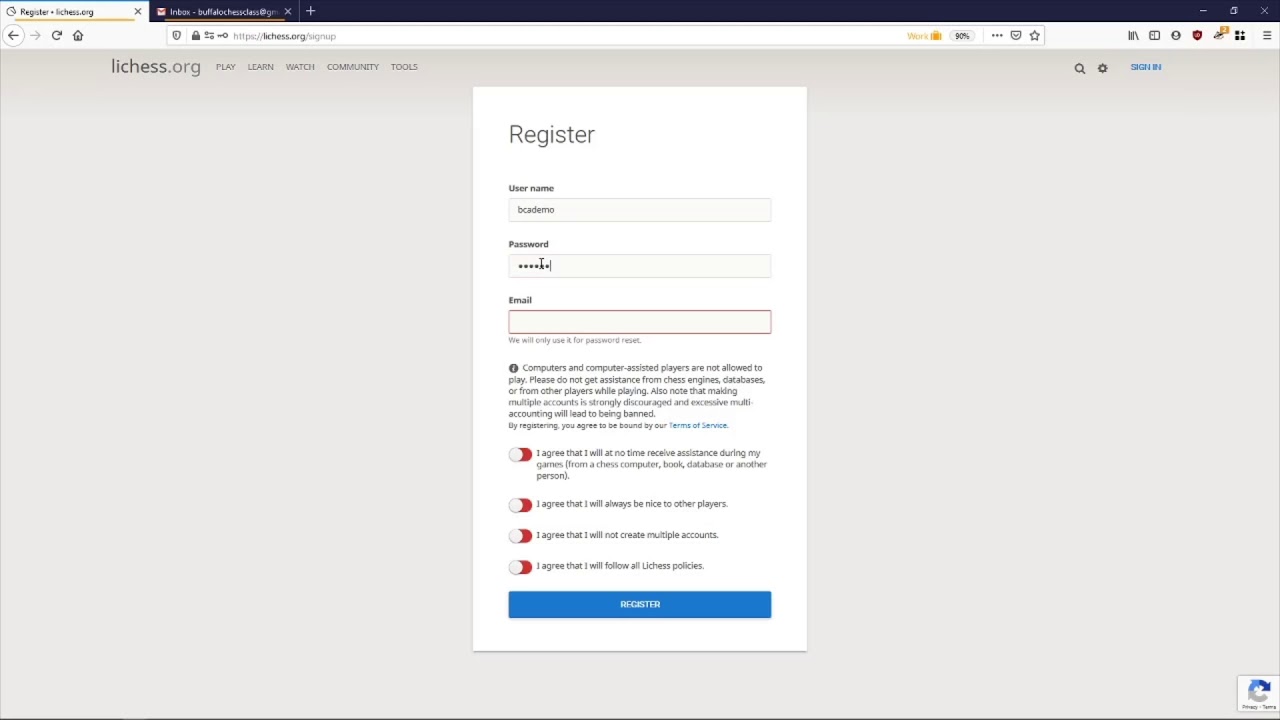
Task: Close the Inbox Gmail tab
Action: pos(288,12)
